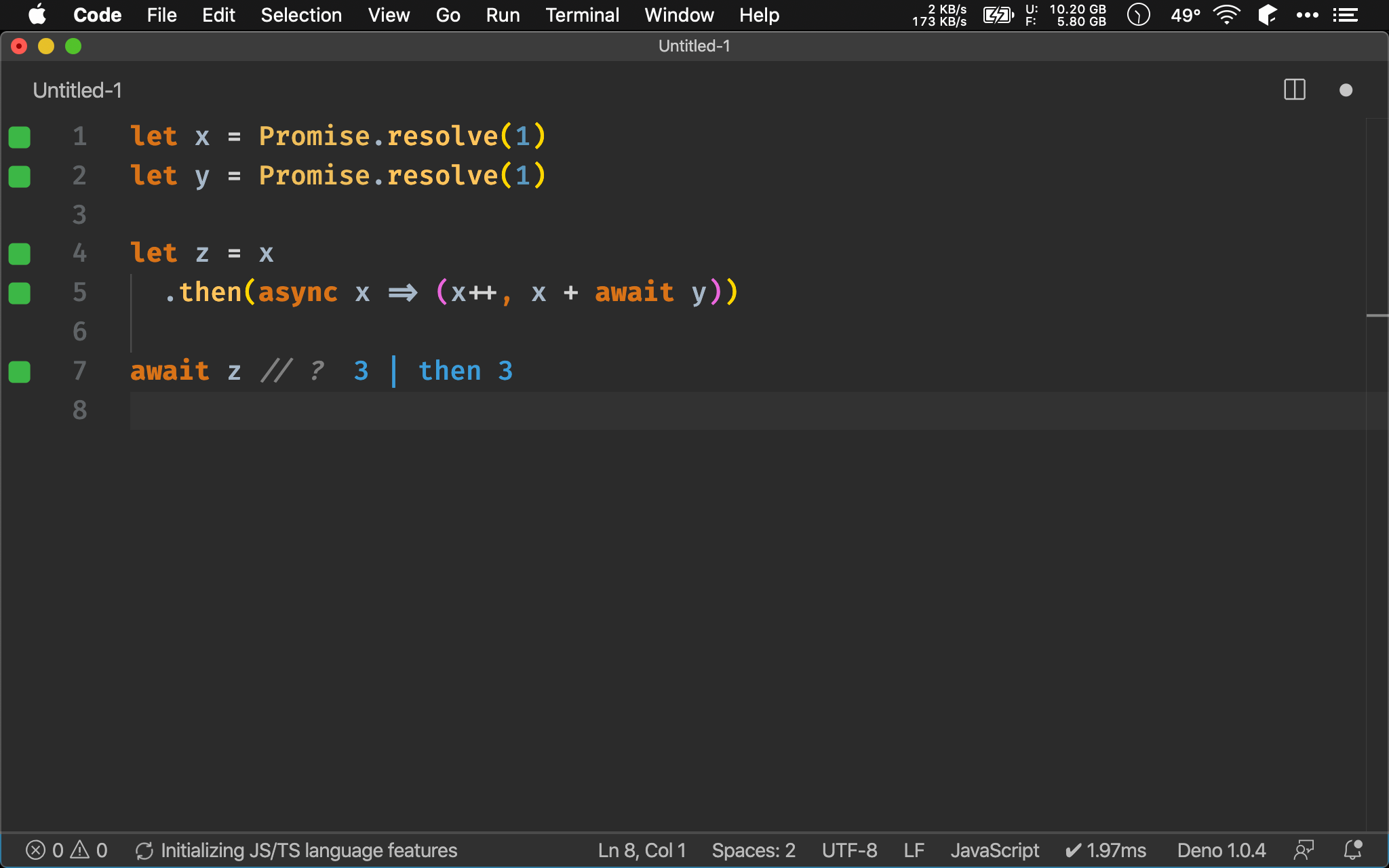Viewport: 1389px width, 868px height.
Task: Click the Deno 1.0.4 status item
Action: tap(1221, 850)
